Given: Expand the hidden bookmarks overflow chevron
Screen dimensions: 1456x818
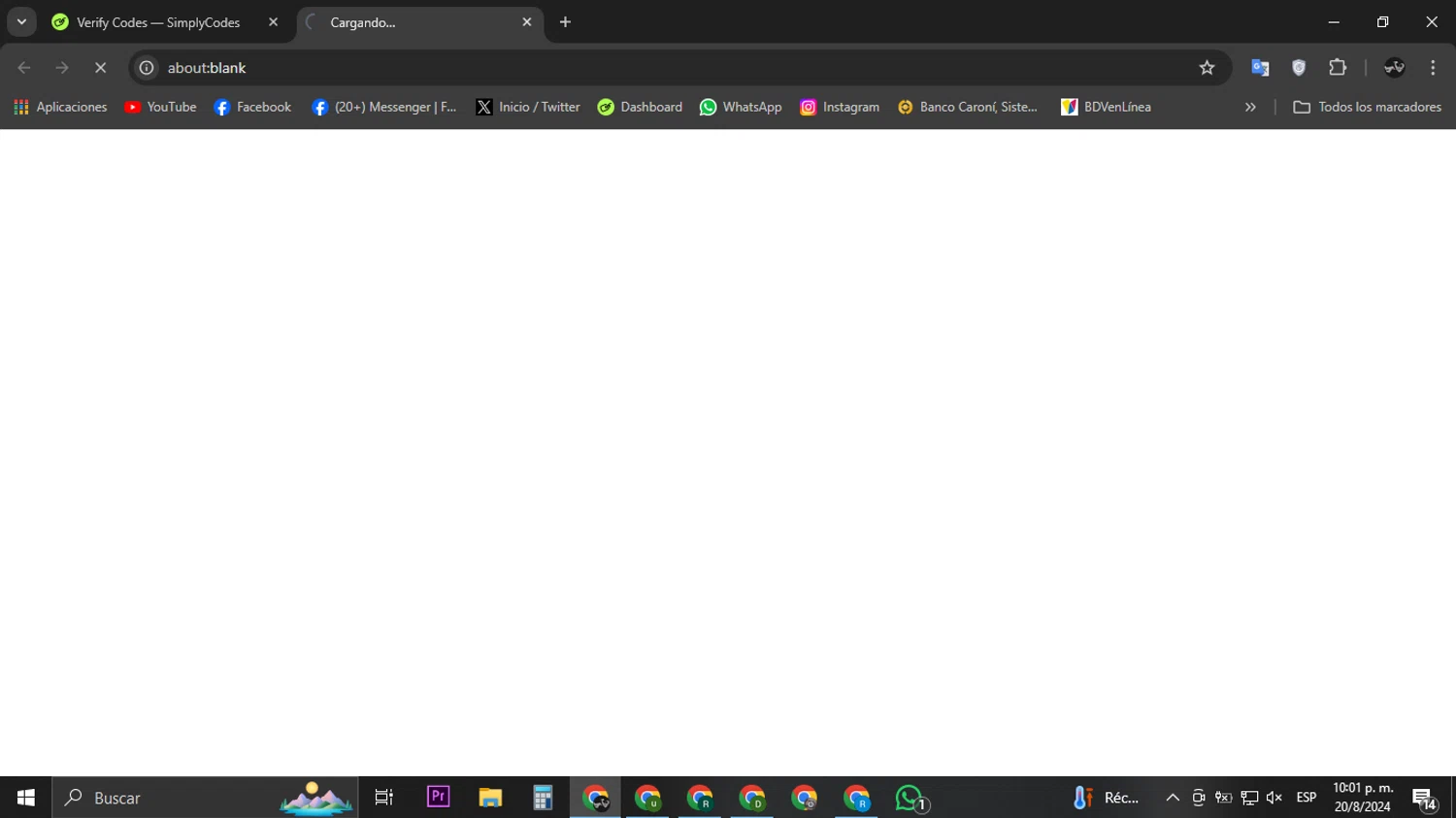Looking at the screenshot, I should pyautogui.click(x=1250, y=107).
